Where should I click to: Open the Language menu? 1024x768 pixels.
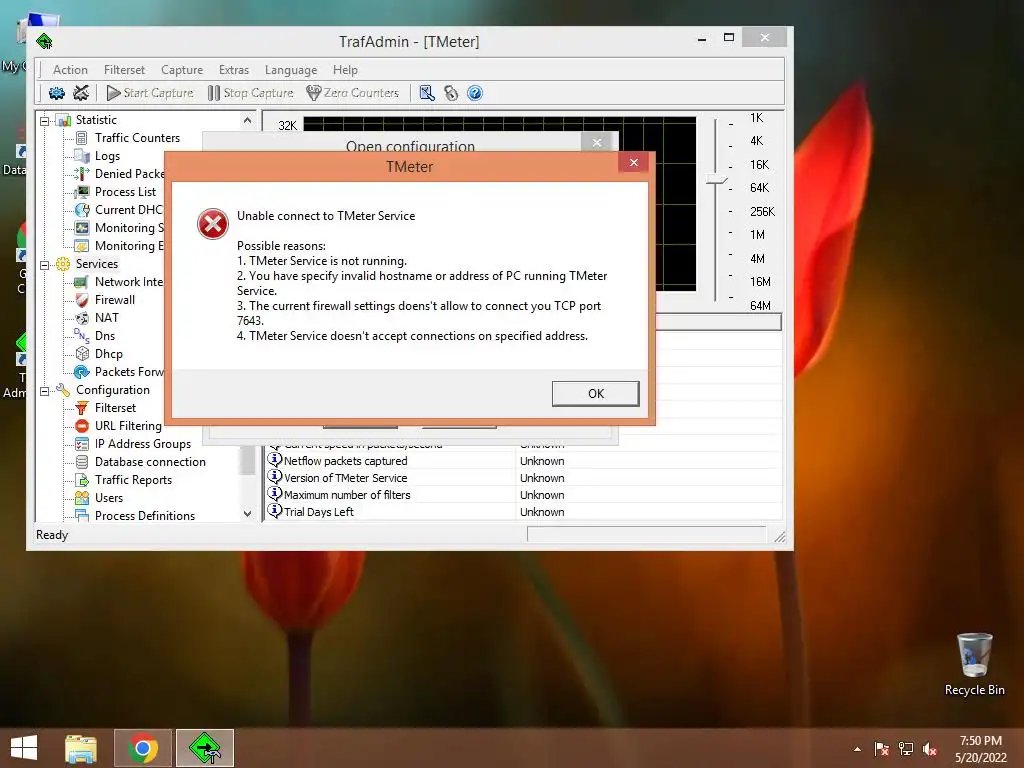point(291,70)
